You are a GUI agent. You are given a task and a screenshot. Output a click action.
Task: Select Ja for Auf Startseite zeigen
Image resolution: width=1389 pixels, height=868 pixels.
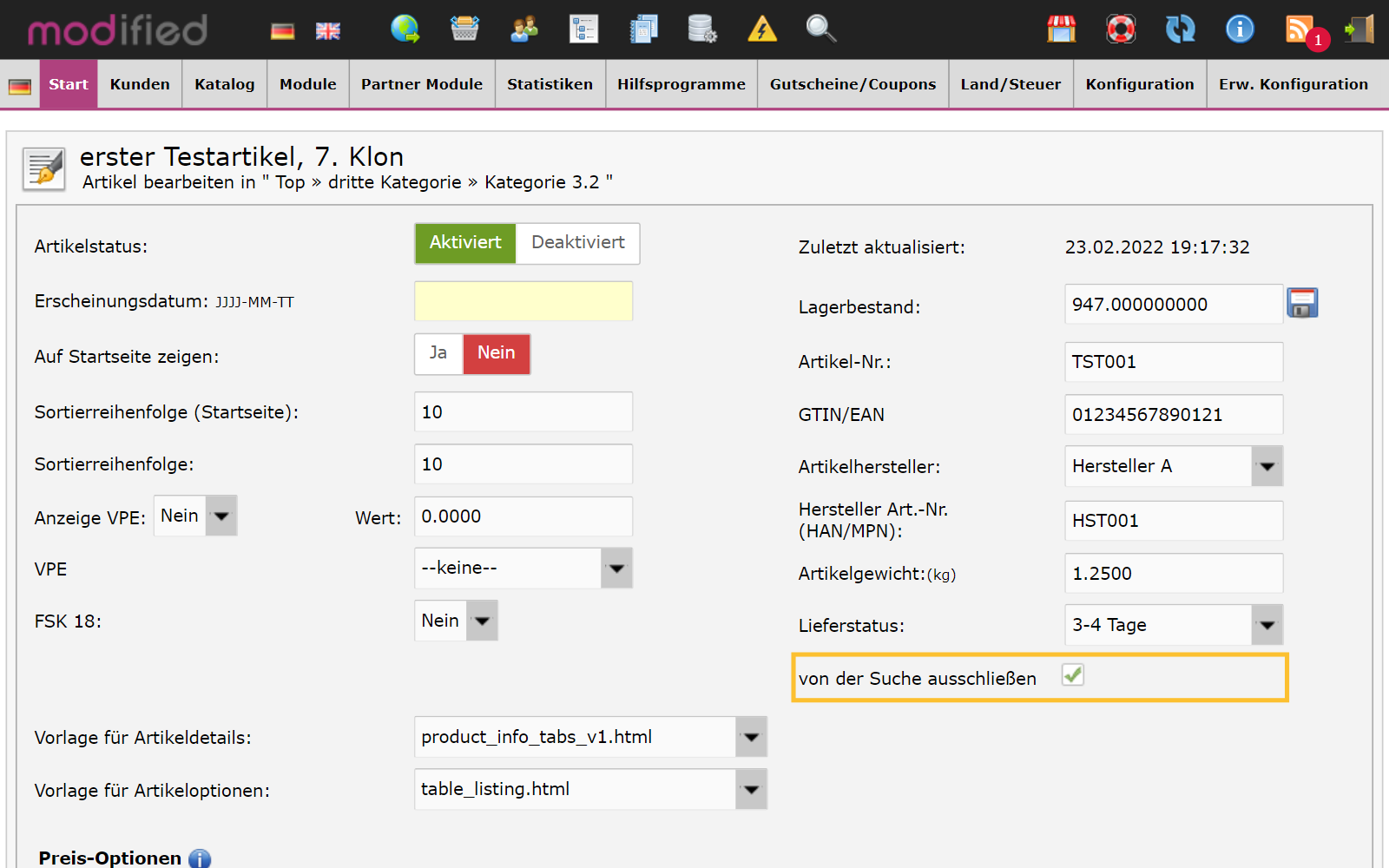[438, 353]
